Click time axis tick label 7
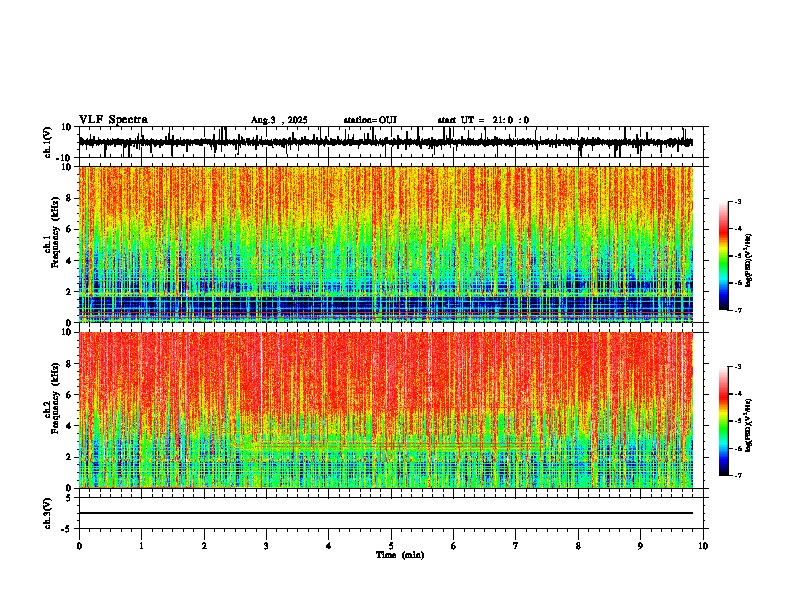This screenshot has height=612, width=792. 516,546
